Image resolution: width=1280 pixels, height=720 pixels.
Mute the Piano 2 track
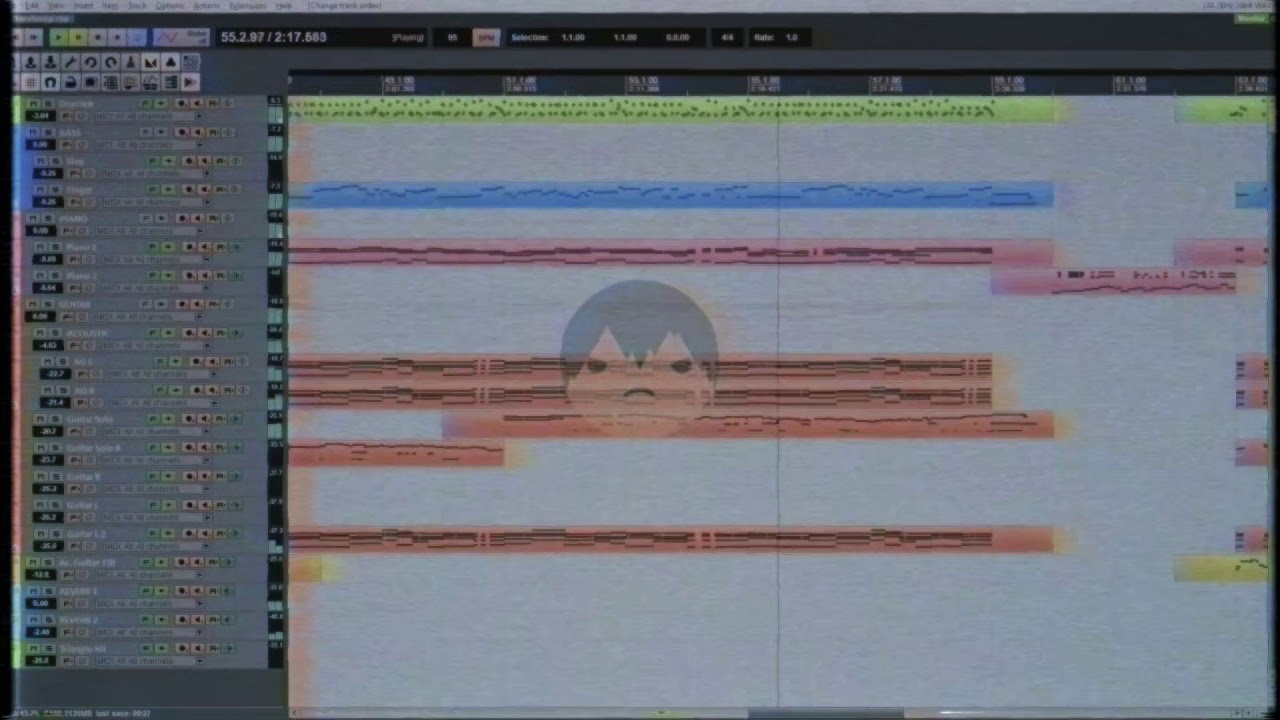click(40, 276)
